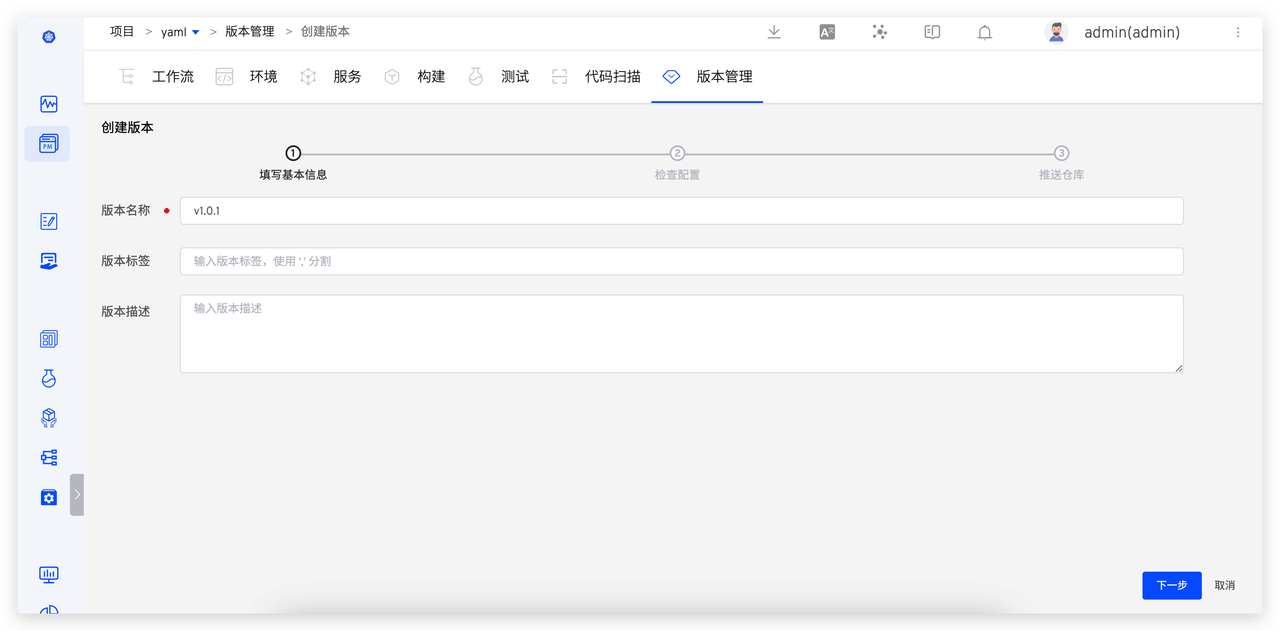Switch to the 代码扫描 tab
The width and height of the screenshot is (1280, 631).
[x=611, y=76]
